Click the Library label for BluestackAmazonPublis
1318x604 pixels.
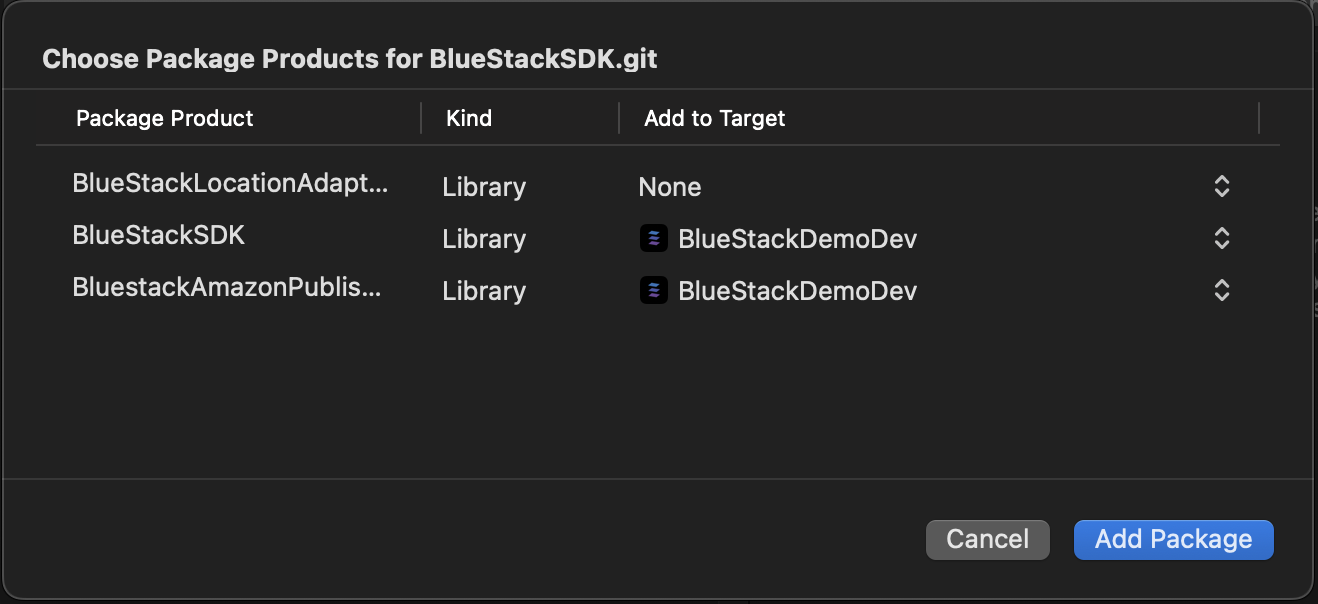tap(483, 290)
